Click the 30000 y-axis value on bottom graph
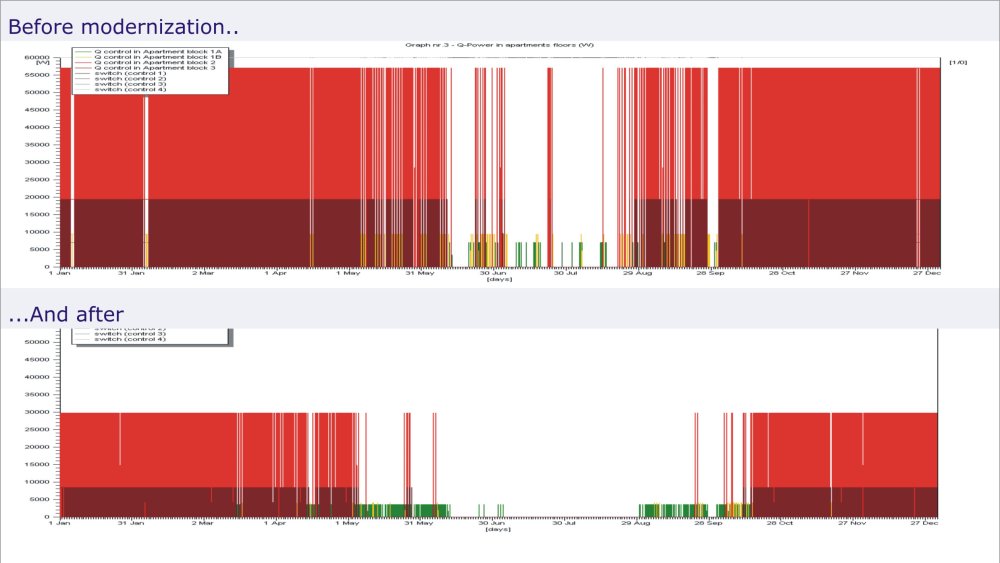This screenshot has width=1000, height=563. click(x=39, y=412)
